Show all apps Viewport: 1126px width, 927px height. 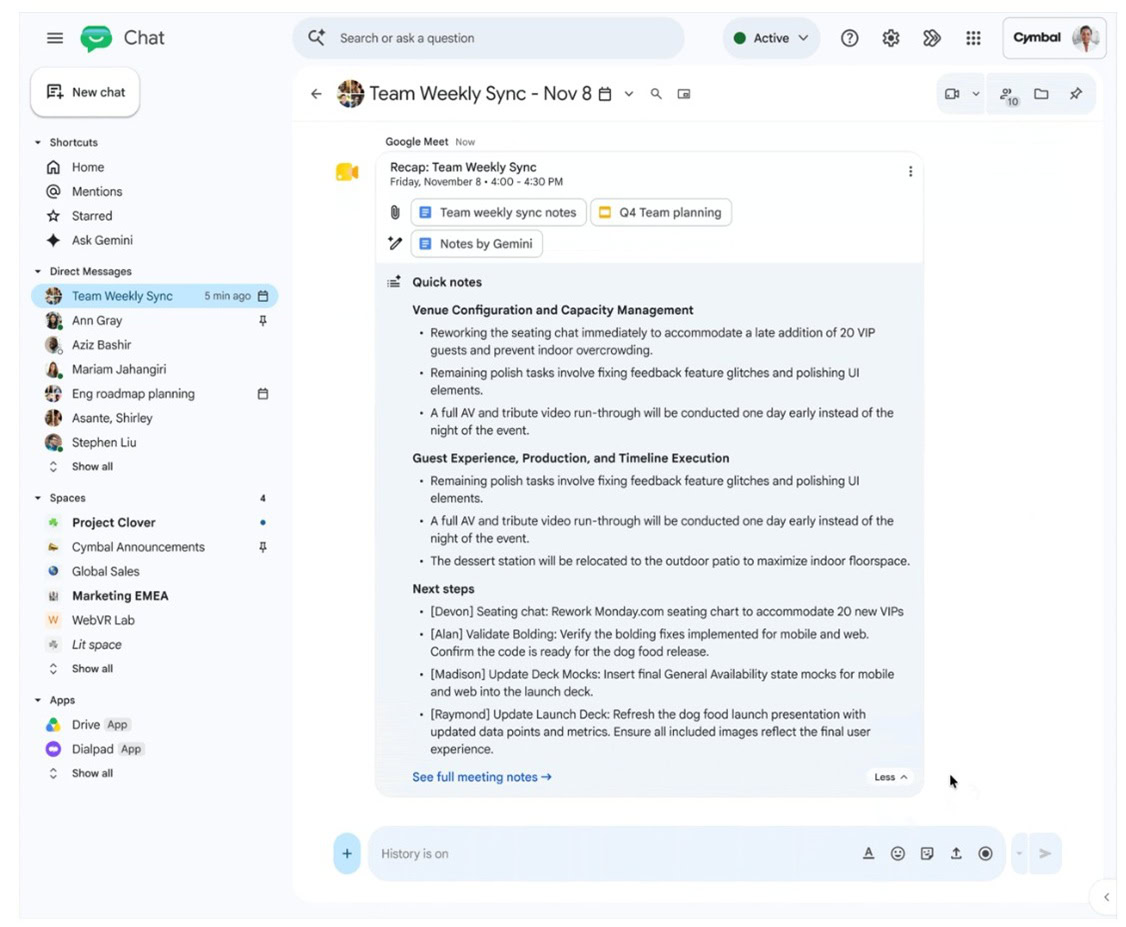point(92,773)
